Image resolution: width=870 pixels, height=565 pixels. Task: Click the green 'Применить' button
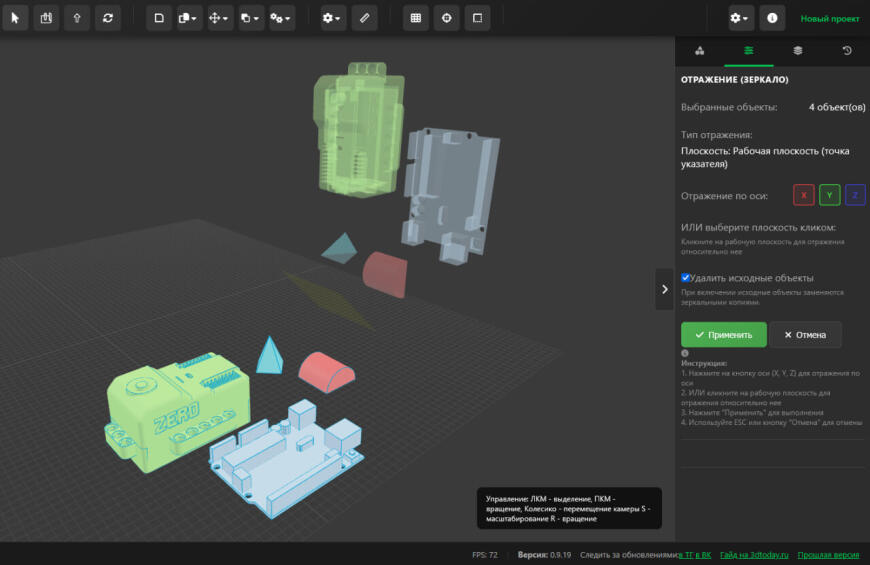tap(724, 335)
